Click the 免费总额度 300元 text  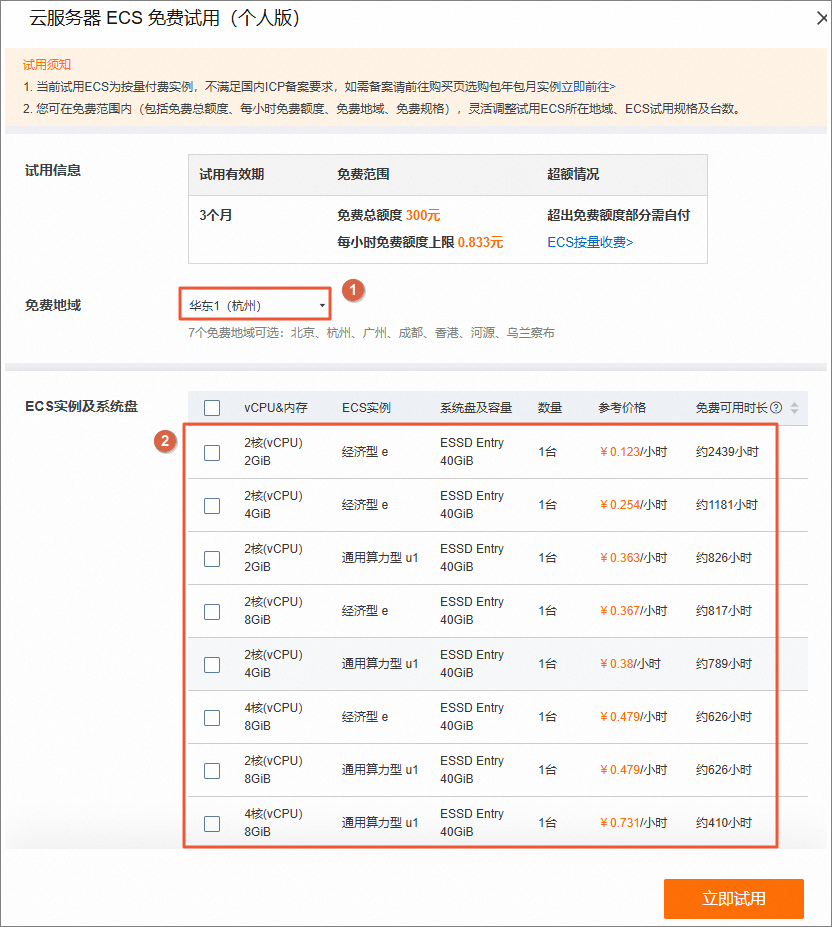[x=389, y=215]
